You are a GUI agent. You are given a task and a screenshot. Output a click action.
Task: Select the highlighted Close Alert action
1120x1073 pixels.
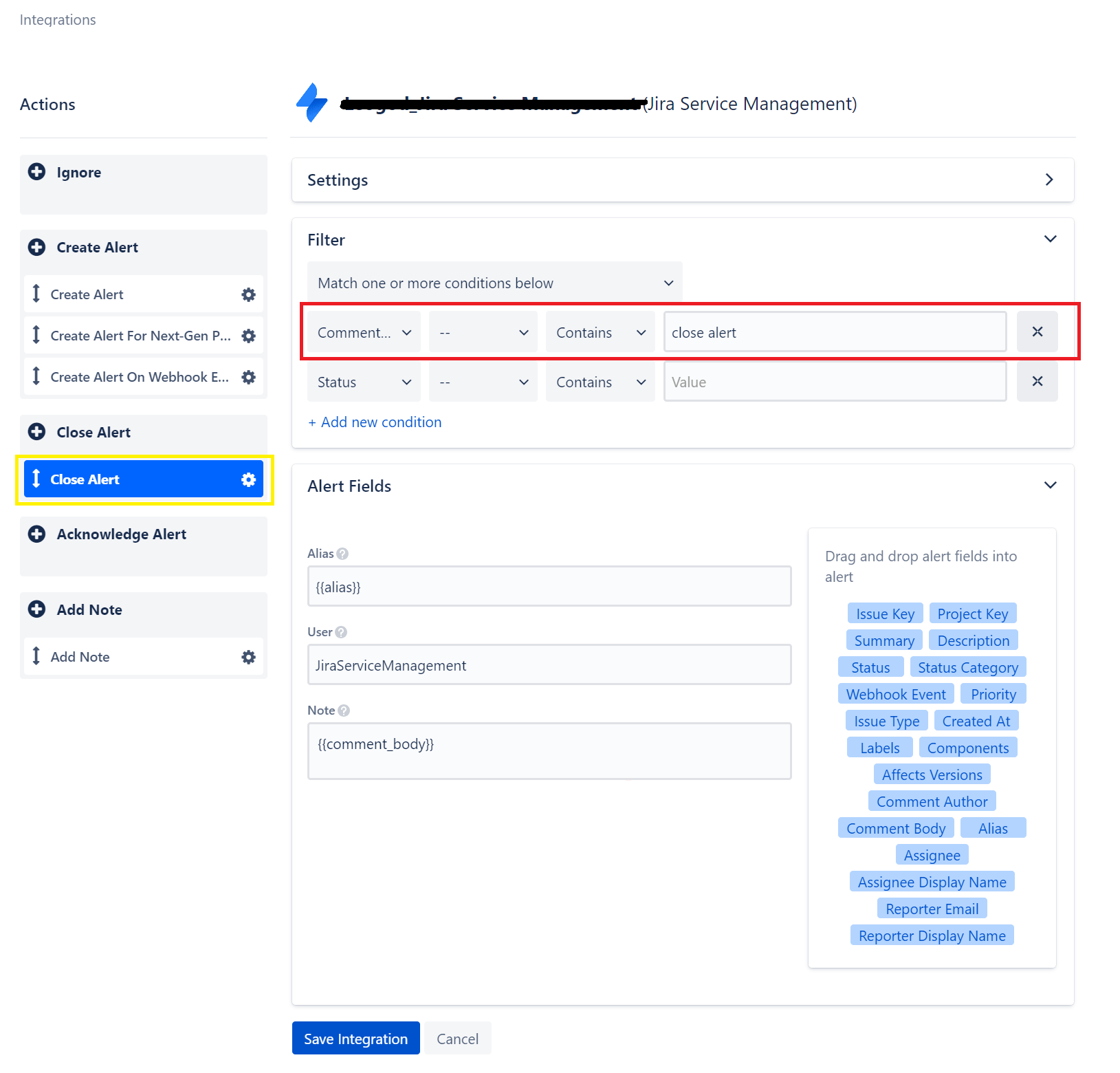[144, 479]
